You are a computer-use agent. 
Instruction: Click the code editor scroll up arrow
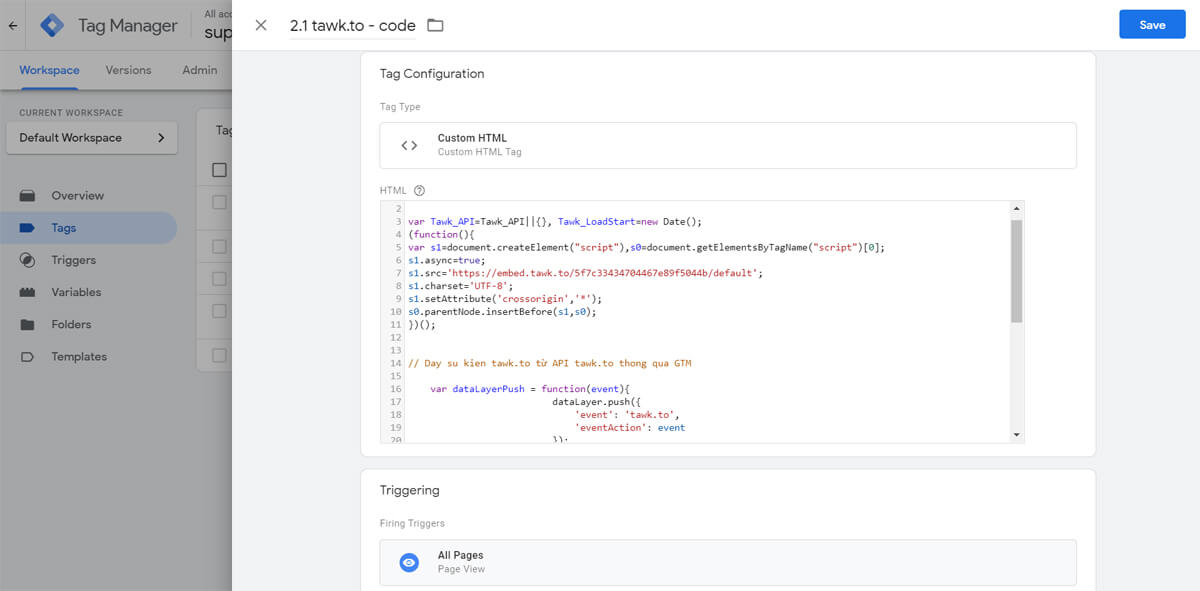coord(1017,208)
